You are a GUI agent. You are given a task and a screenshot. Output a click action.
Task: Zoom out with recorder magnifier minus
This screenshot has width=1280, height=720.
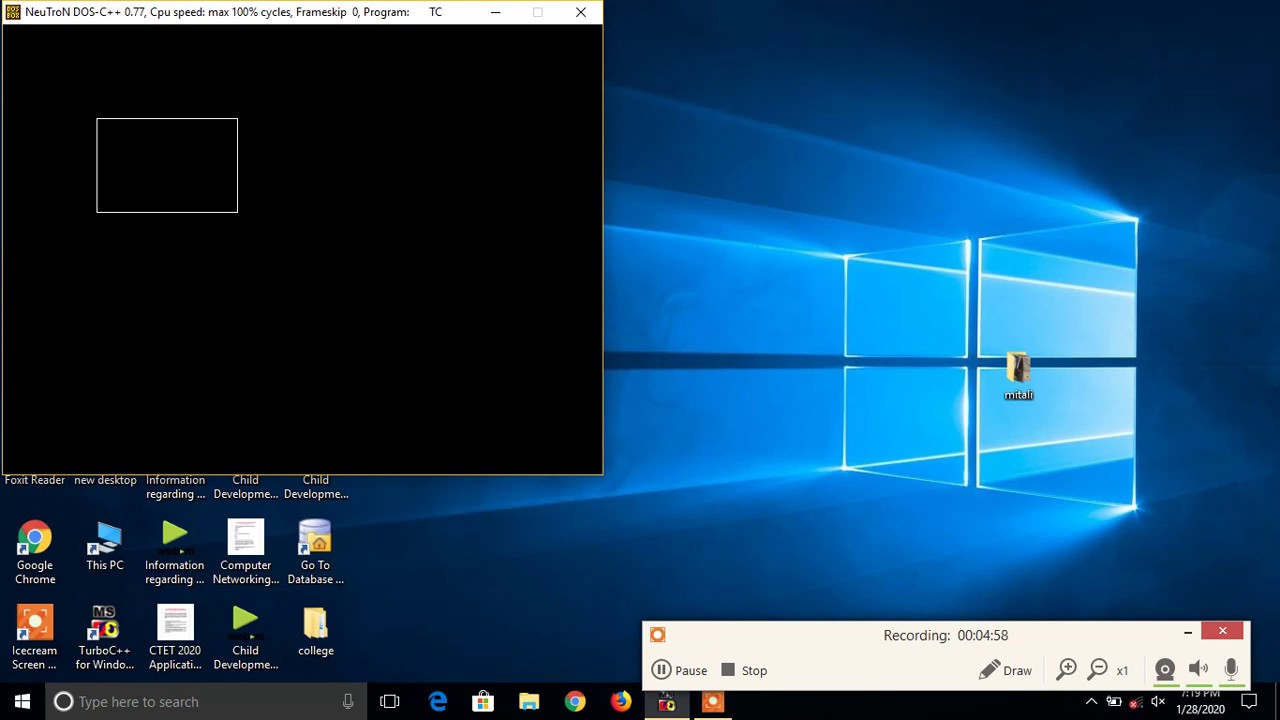click(x=1098, y=669)
